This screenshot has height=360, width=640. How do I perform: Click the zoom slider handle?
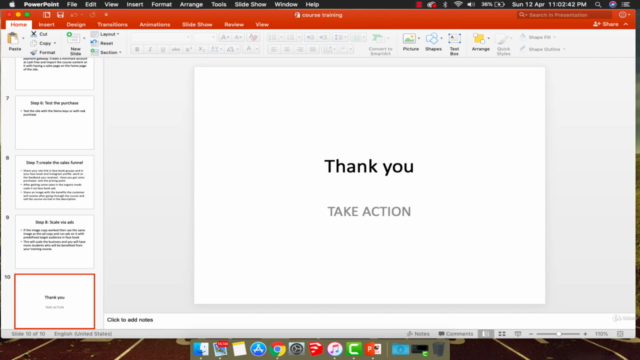pos(559,334)
